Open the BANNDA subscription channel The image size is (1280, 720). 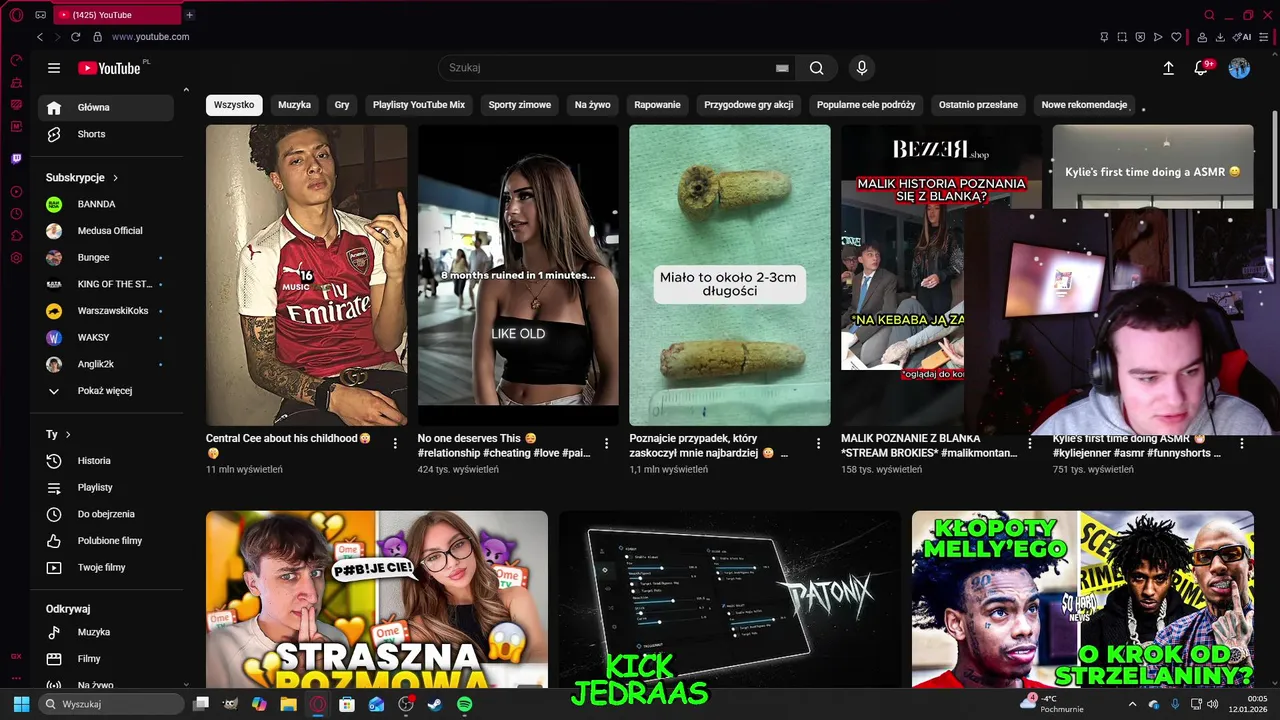pyautogui.click(x=106, y=204)
